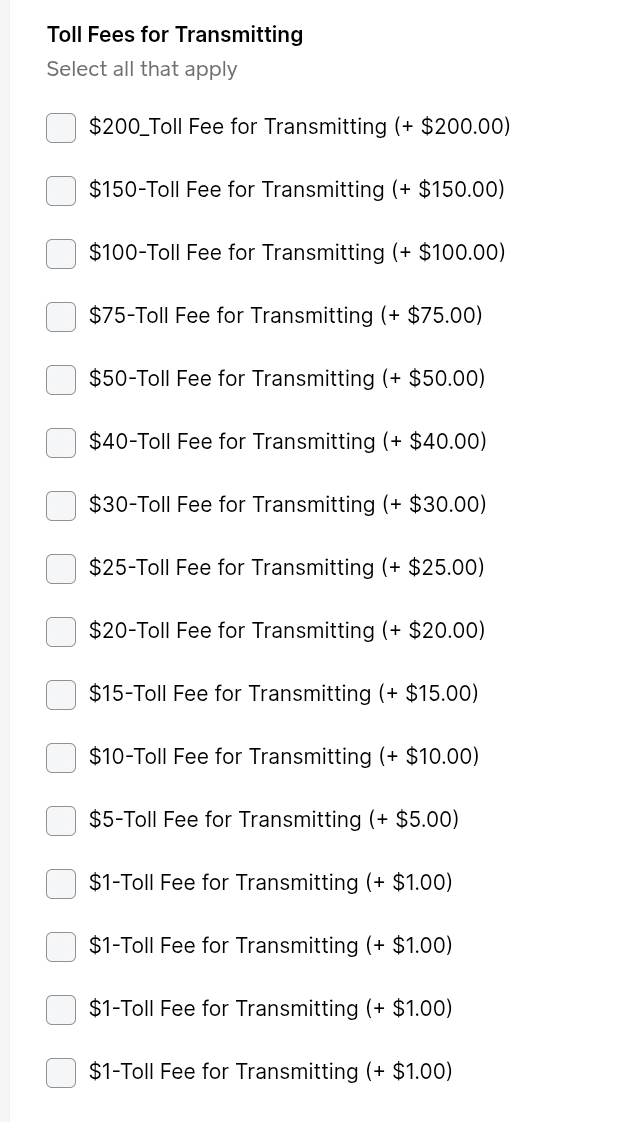This screenshot has height=1122, width=639.
Task: Check the $75 Toll Fee option
Action: [60, 316]
